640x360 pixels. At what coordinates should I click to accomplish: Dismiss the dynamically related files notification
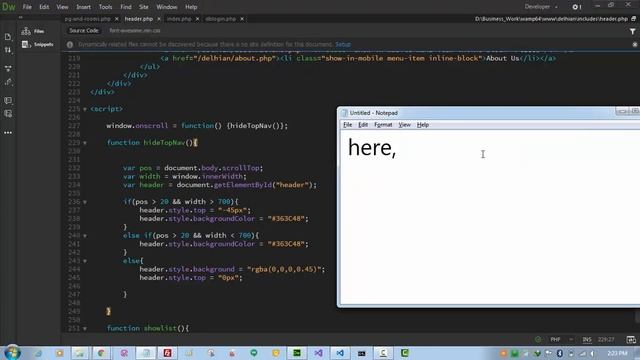[635, 44]
